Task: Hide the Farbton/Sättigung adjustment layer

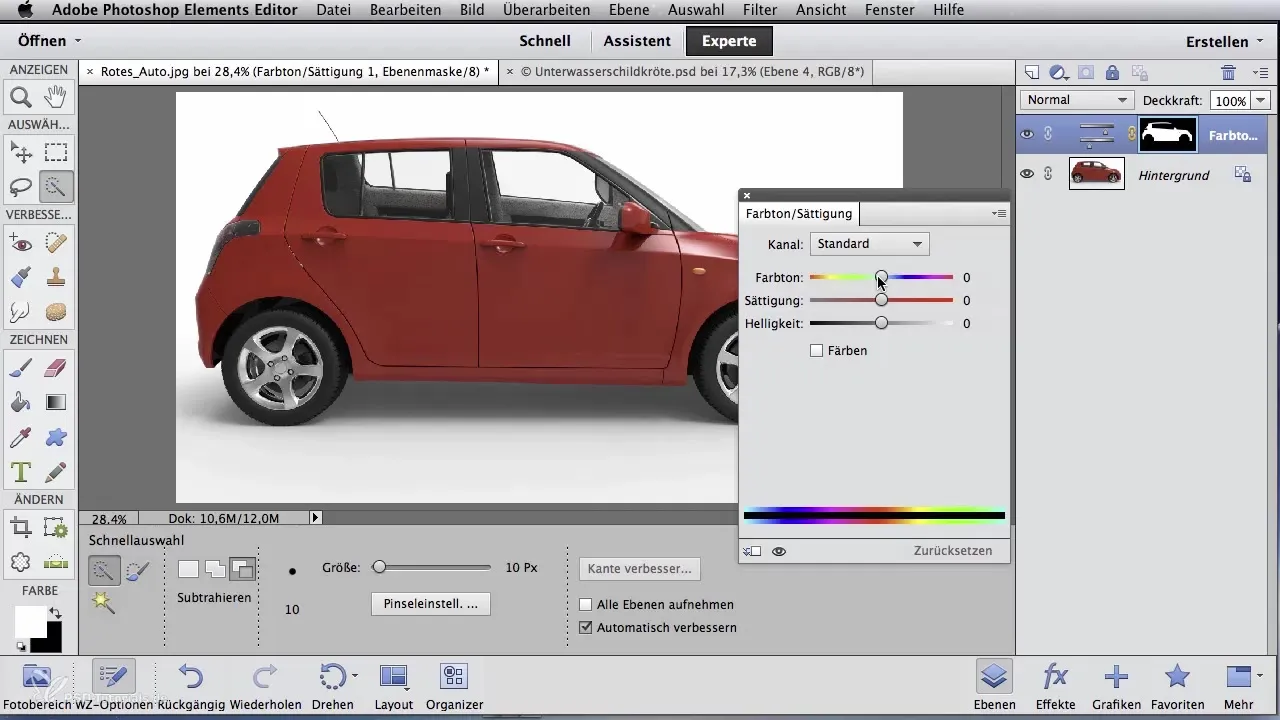Action: [x=1027, y=134]
